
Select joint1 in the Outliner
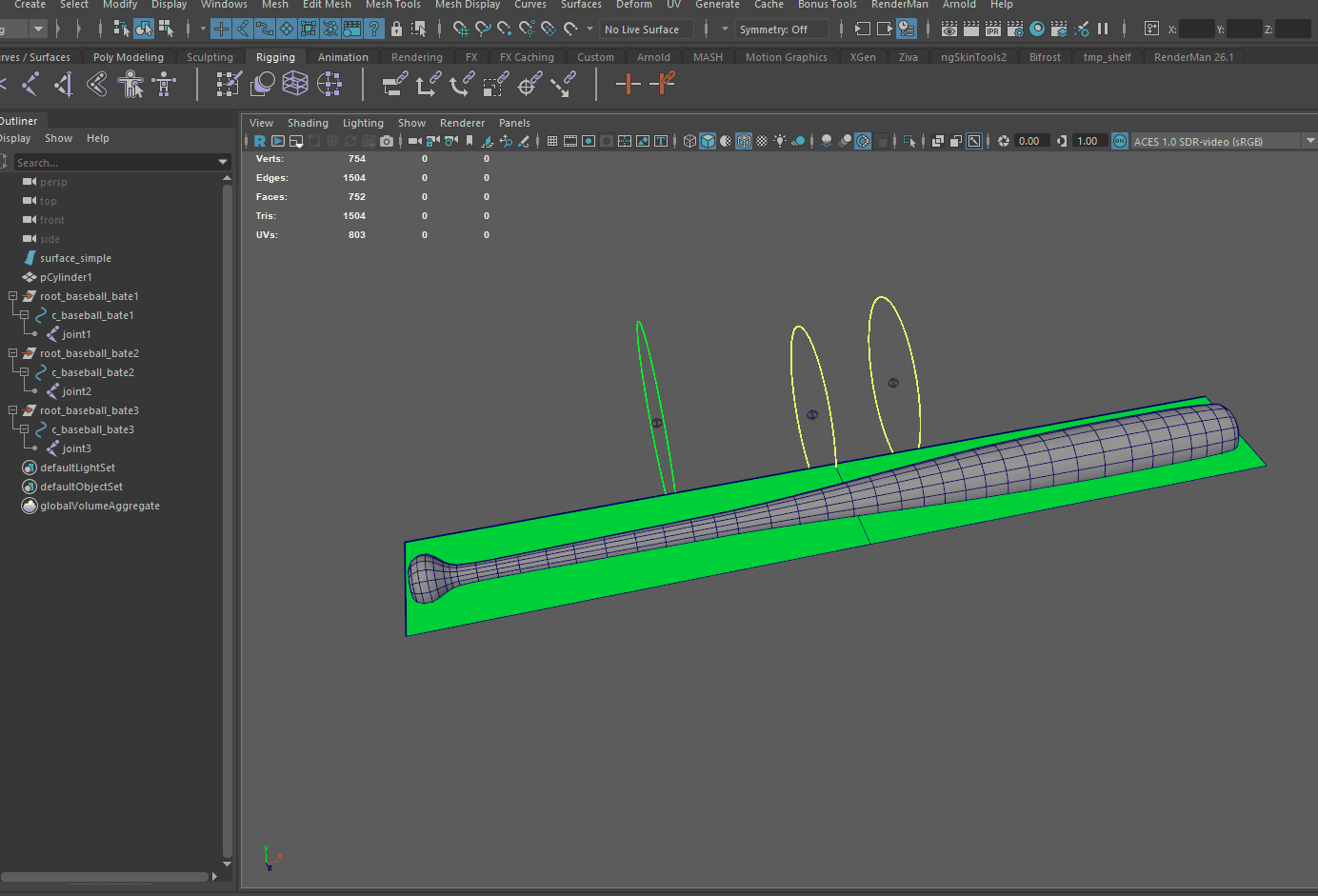pos(76,334)
